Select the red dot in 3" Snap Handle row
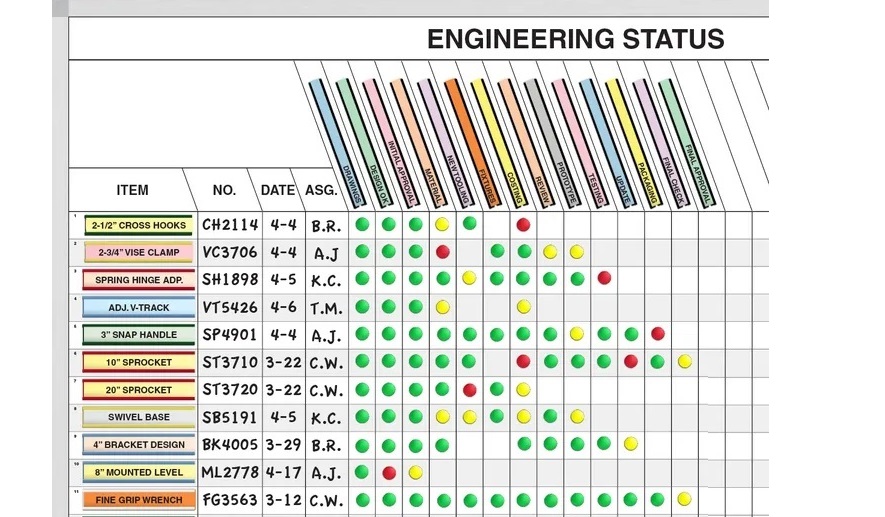 (657, 334)
